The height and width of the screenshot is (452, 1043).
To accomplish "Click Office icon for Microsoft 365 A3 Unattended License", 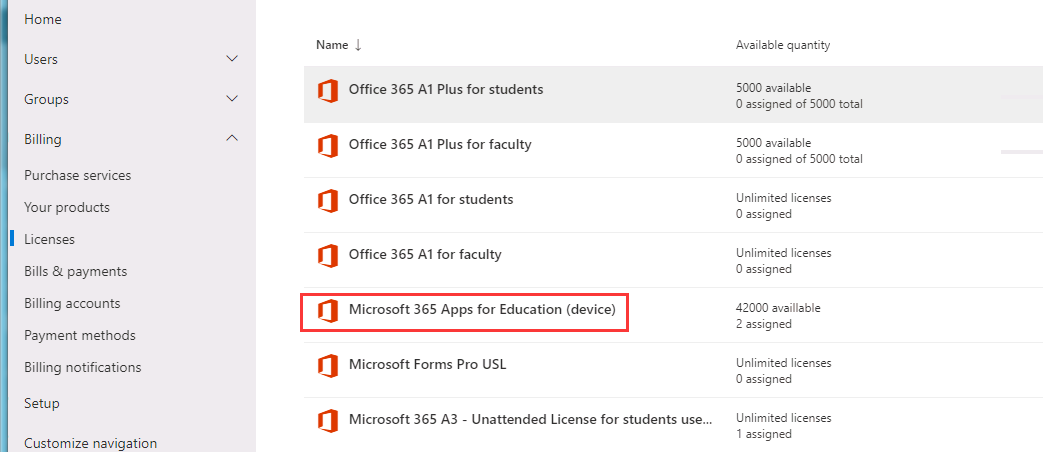I will [x=327, y=421].
